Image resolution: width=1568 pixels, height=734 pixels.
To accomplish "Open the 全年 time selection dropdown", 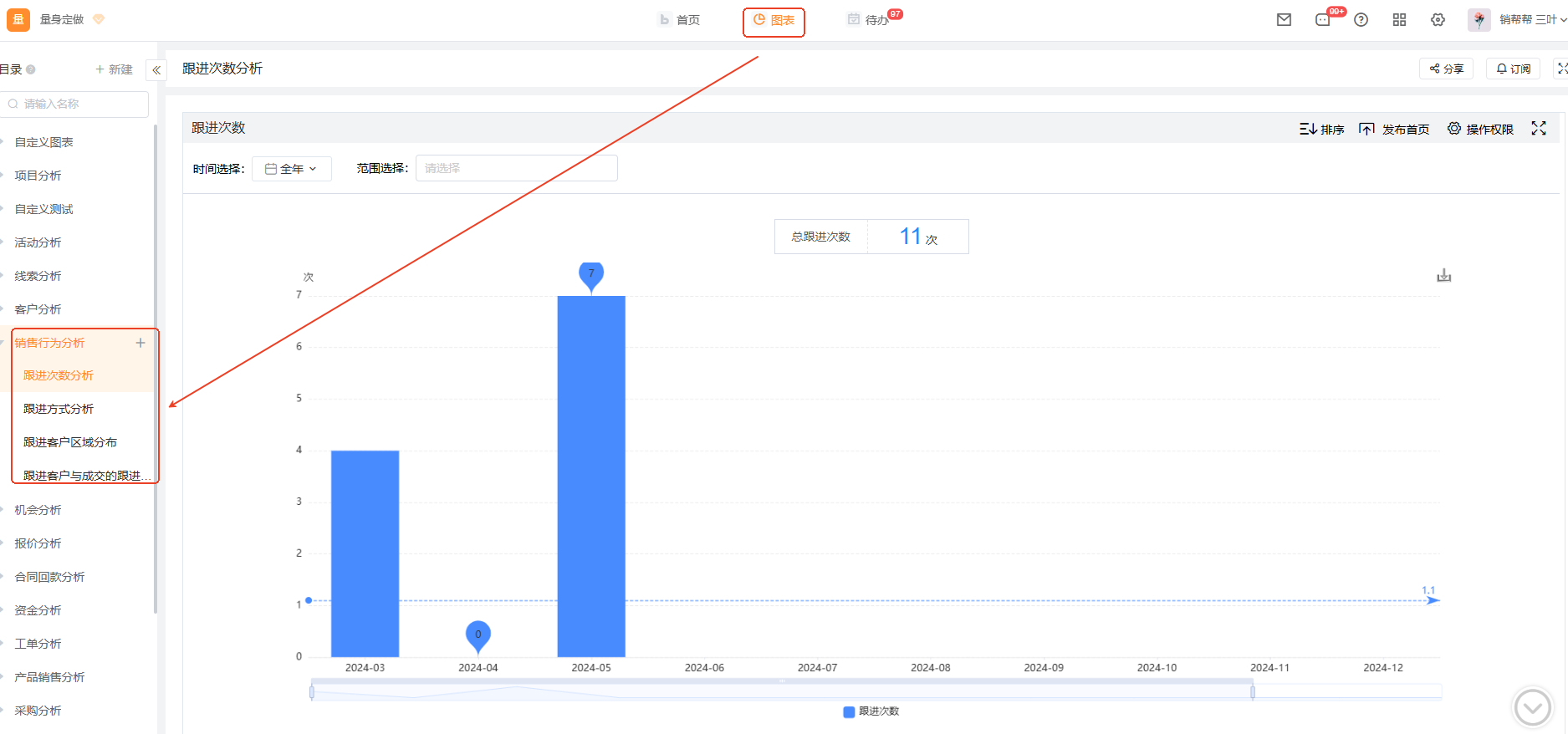I will (x=291, y=169).
